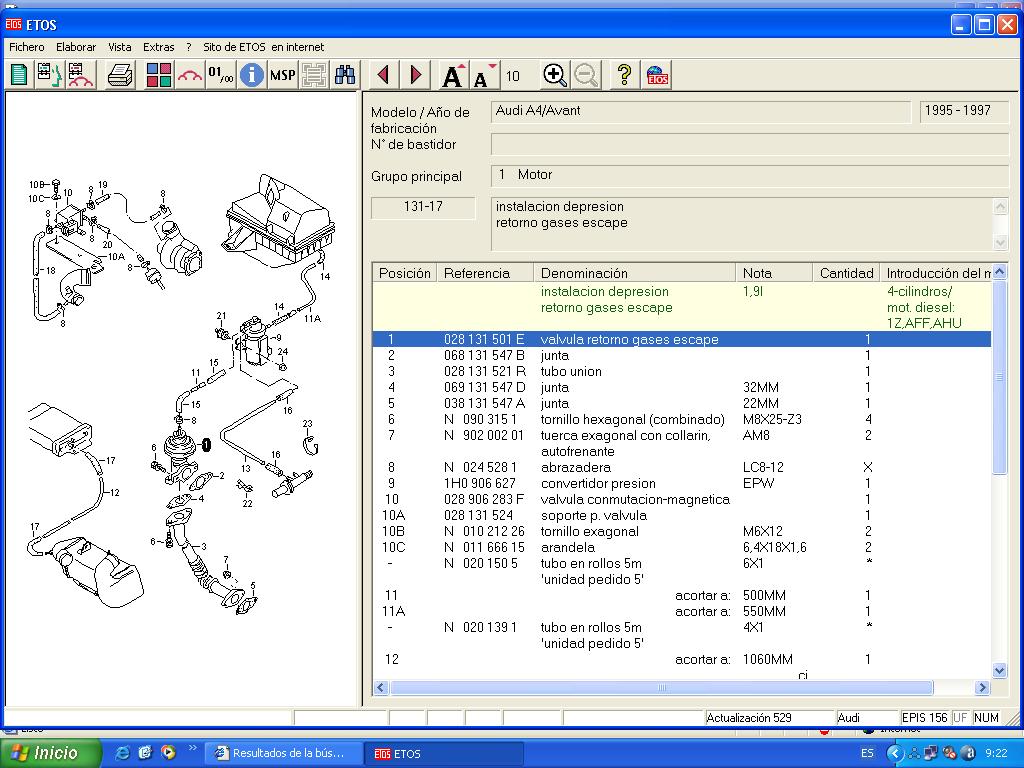The width and height of the screenshot is (1024, 768).
Task: Click the toolbar icon with red arcs selector
Action: tap(80, 75)
